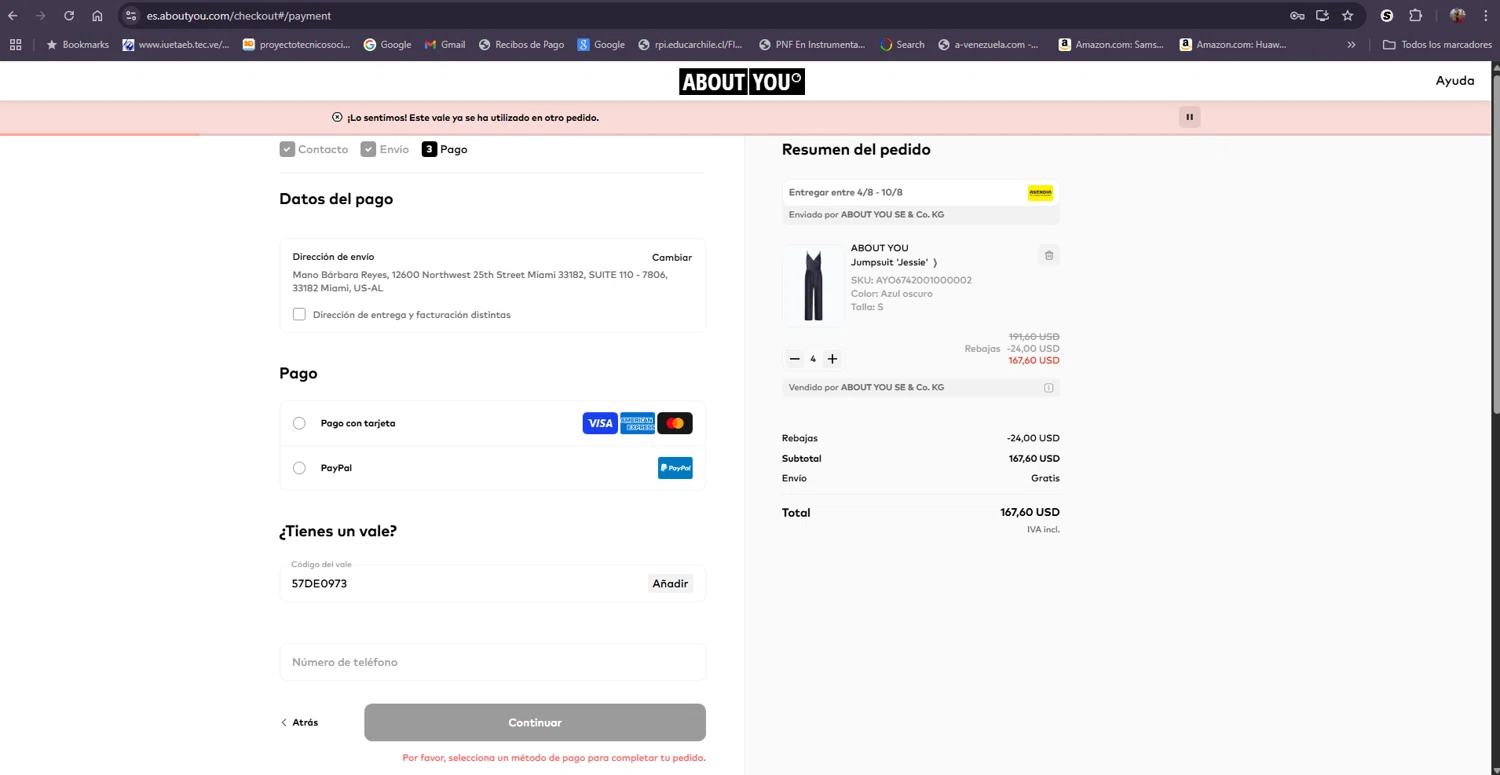Viewport: 1500px width, 775px height.
Task: Select Pago con tarjeta radio button
Action: click(x=299, y=424)
